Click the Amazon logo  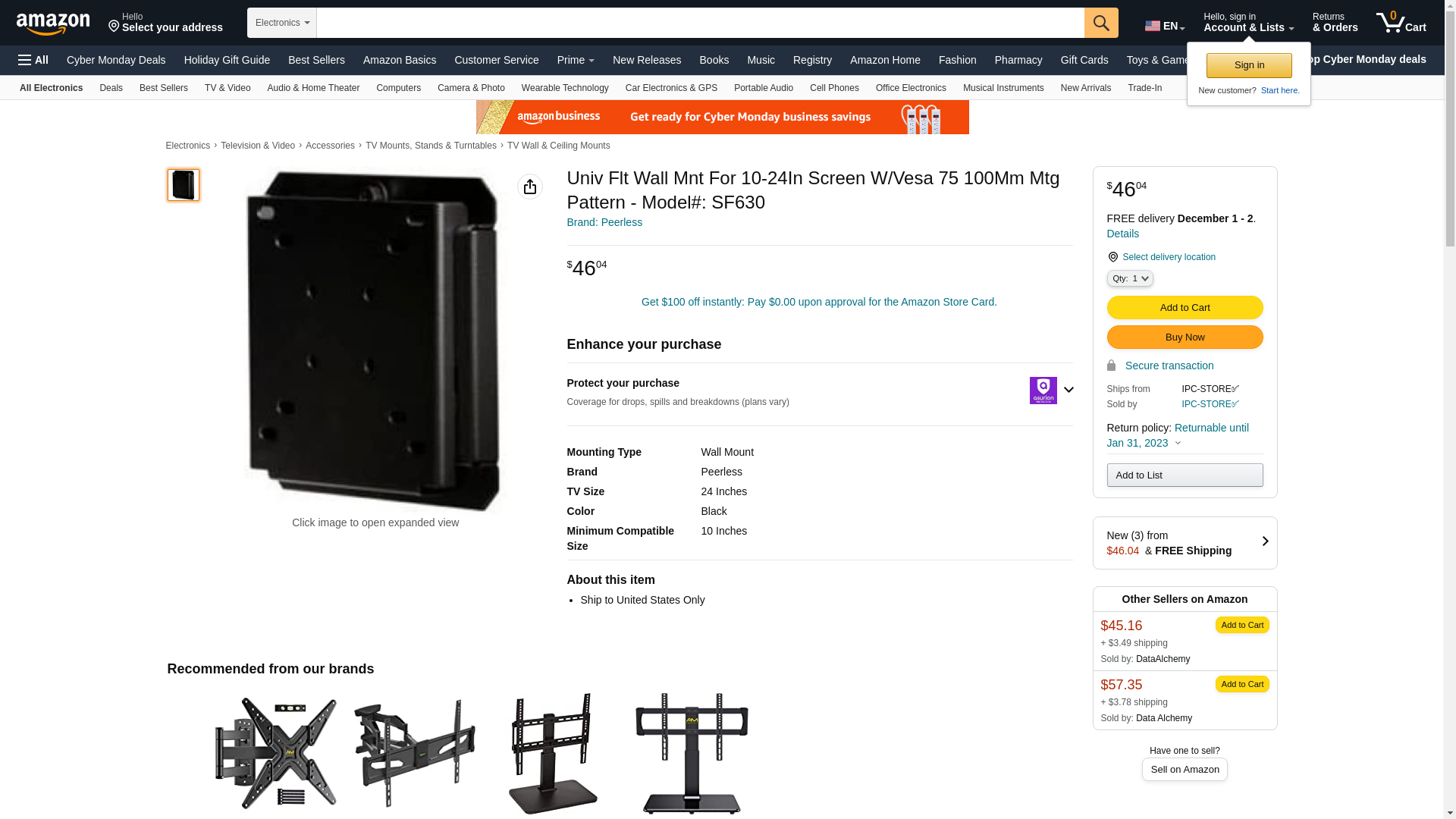(53, 24)
